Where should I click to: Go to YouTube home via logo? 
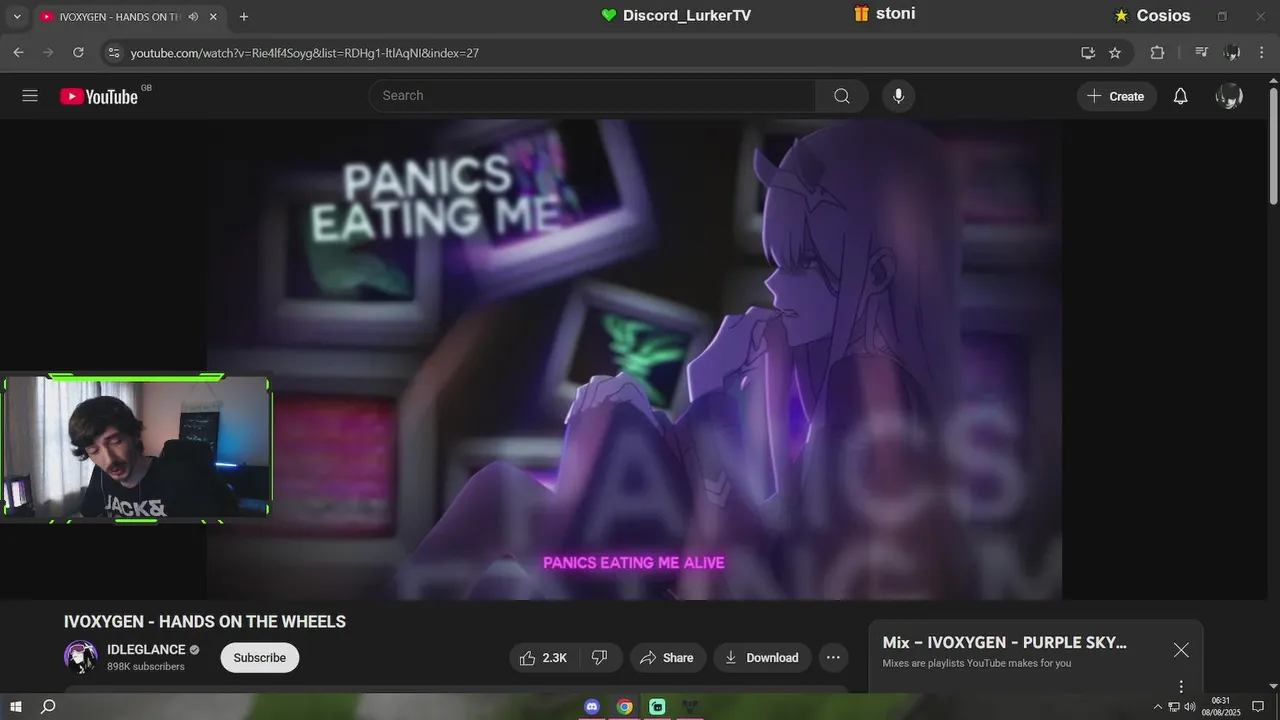pos(99,96)
